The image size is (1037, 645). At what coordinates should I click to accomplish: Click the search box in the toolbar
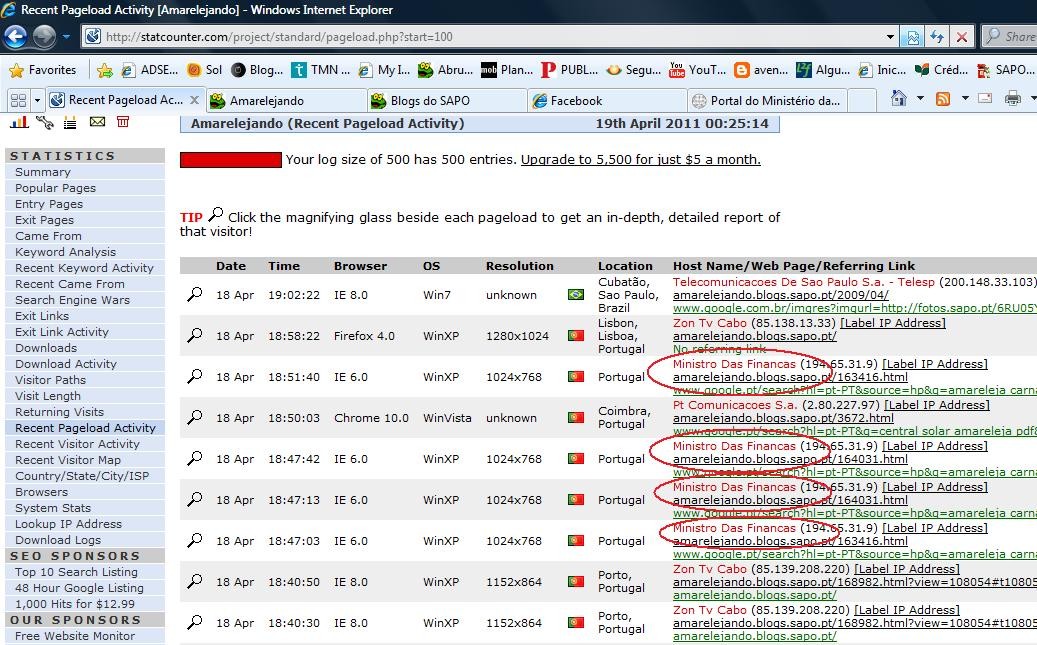tap(1010, 37)
